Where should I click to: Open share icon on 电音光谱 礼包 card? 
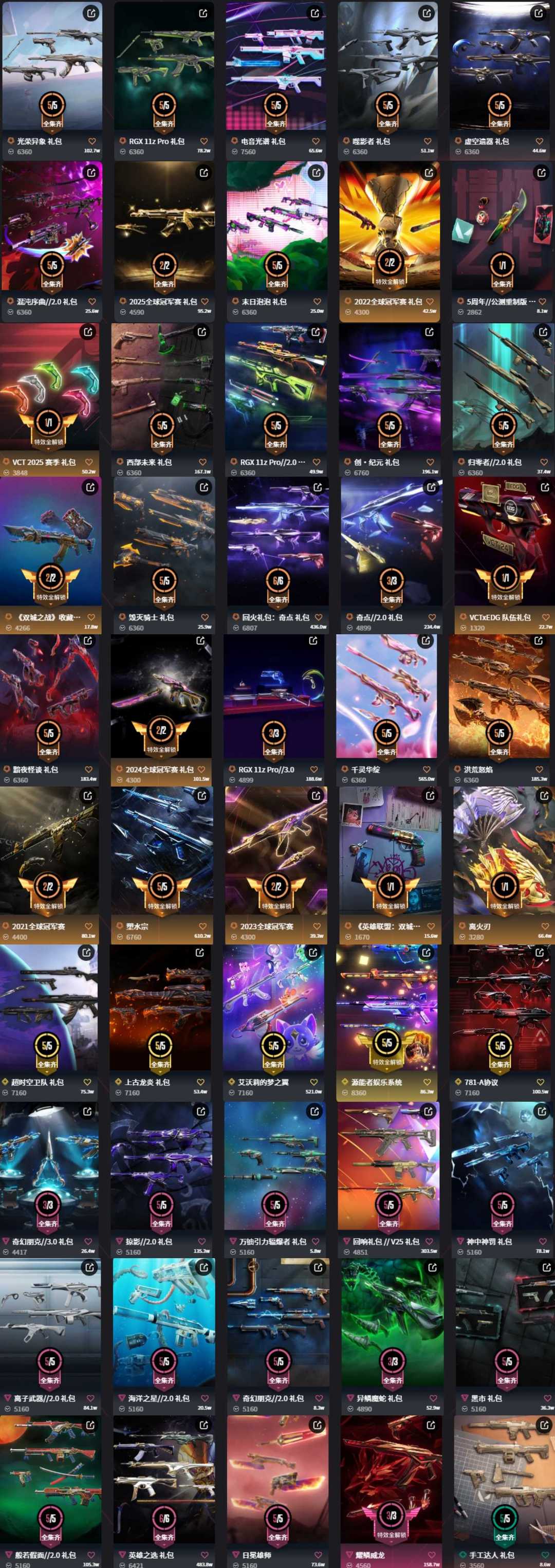click(x=315, y=13)
